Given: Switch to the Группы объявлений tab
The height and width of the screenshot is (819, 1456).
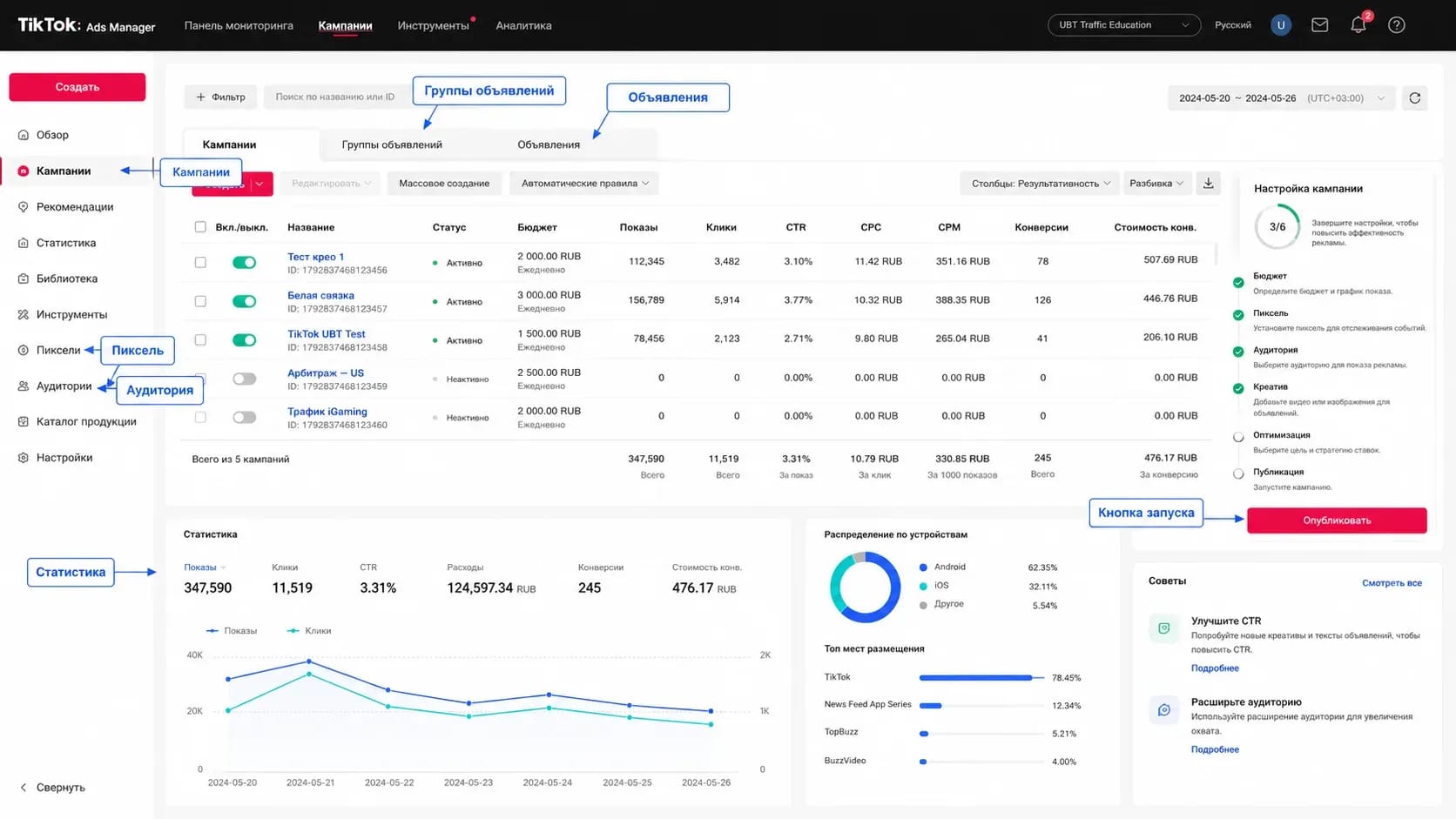Looking at the screenshot, I should (392, 144).
